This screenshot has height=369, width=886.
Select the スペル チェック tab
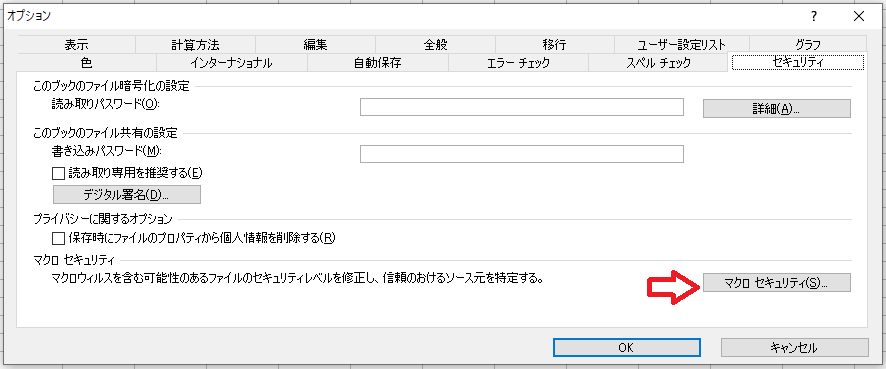tap(658, 63)
